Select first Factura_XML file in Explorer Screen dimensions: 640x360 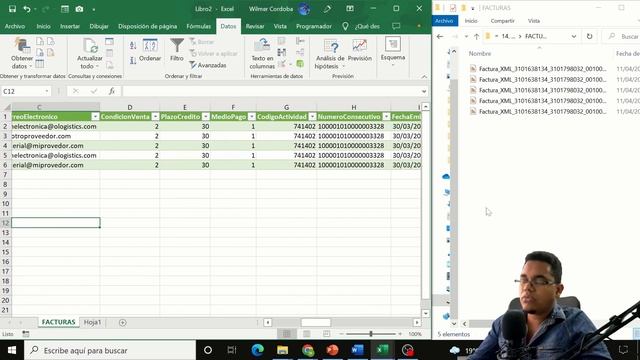(x=538, y=69)
